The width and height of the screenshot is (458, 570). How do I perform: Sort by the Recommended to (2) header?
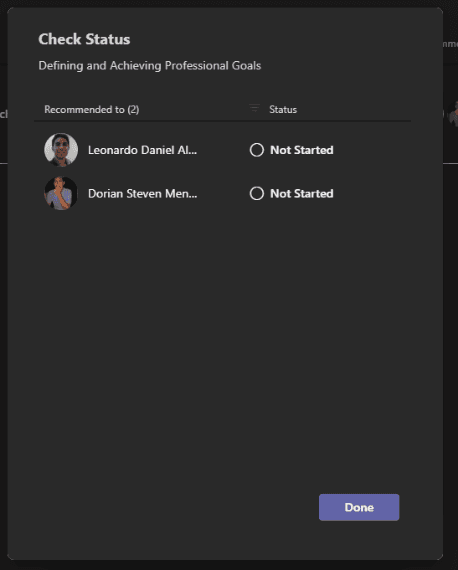click(x=92, y=109)
